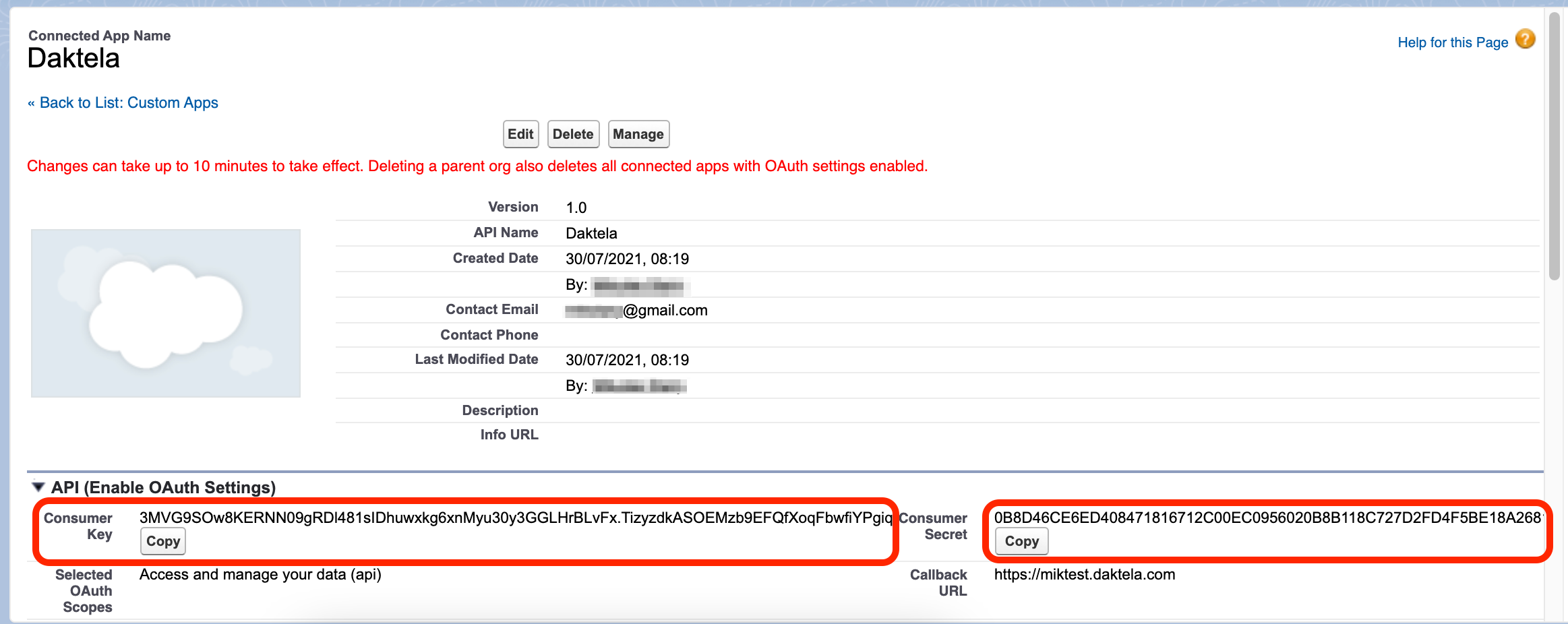This screenshot has height=624, width=1568.
Task: Click the Selected OAuth Scopes entry
Action: click(260, 574)
